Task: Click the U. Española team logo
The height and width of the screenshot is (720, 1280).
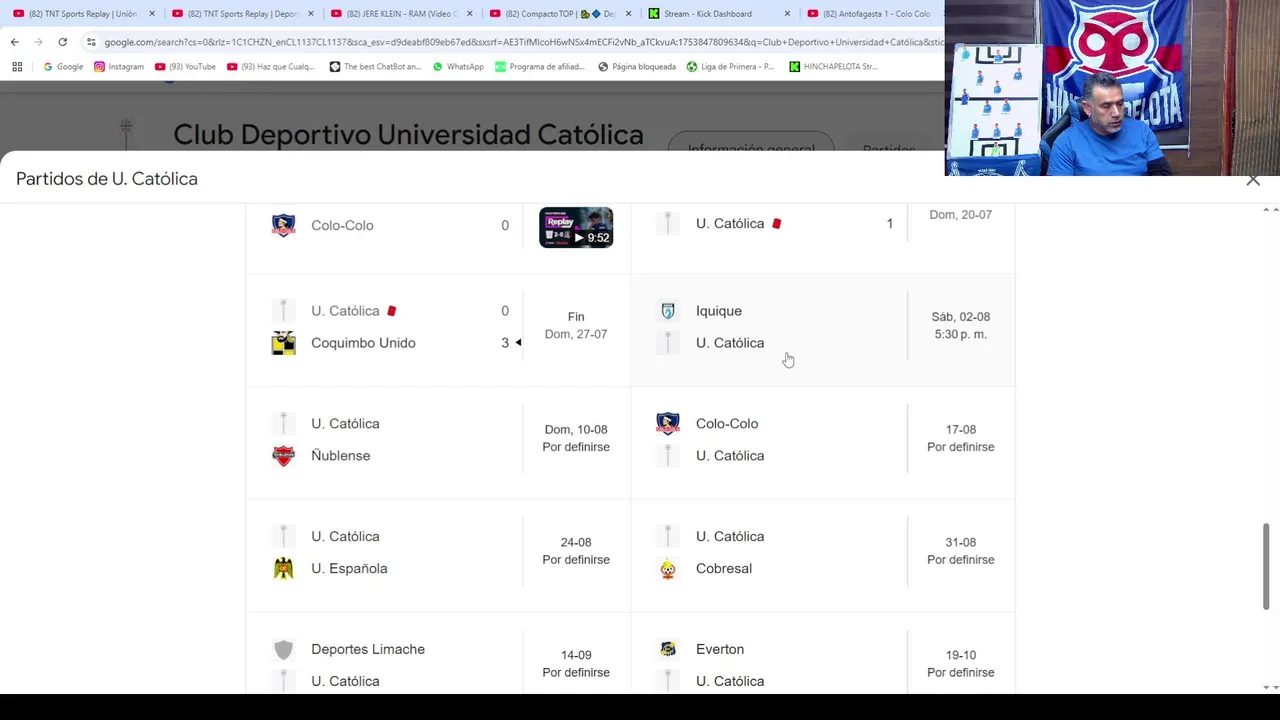Action: 284,569
